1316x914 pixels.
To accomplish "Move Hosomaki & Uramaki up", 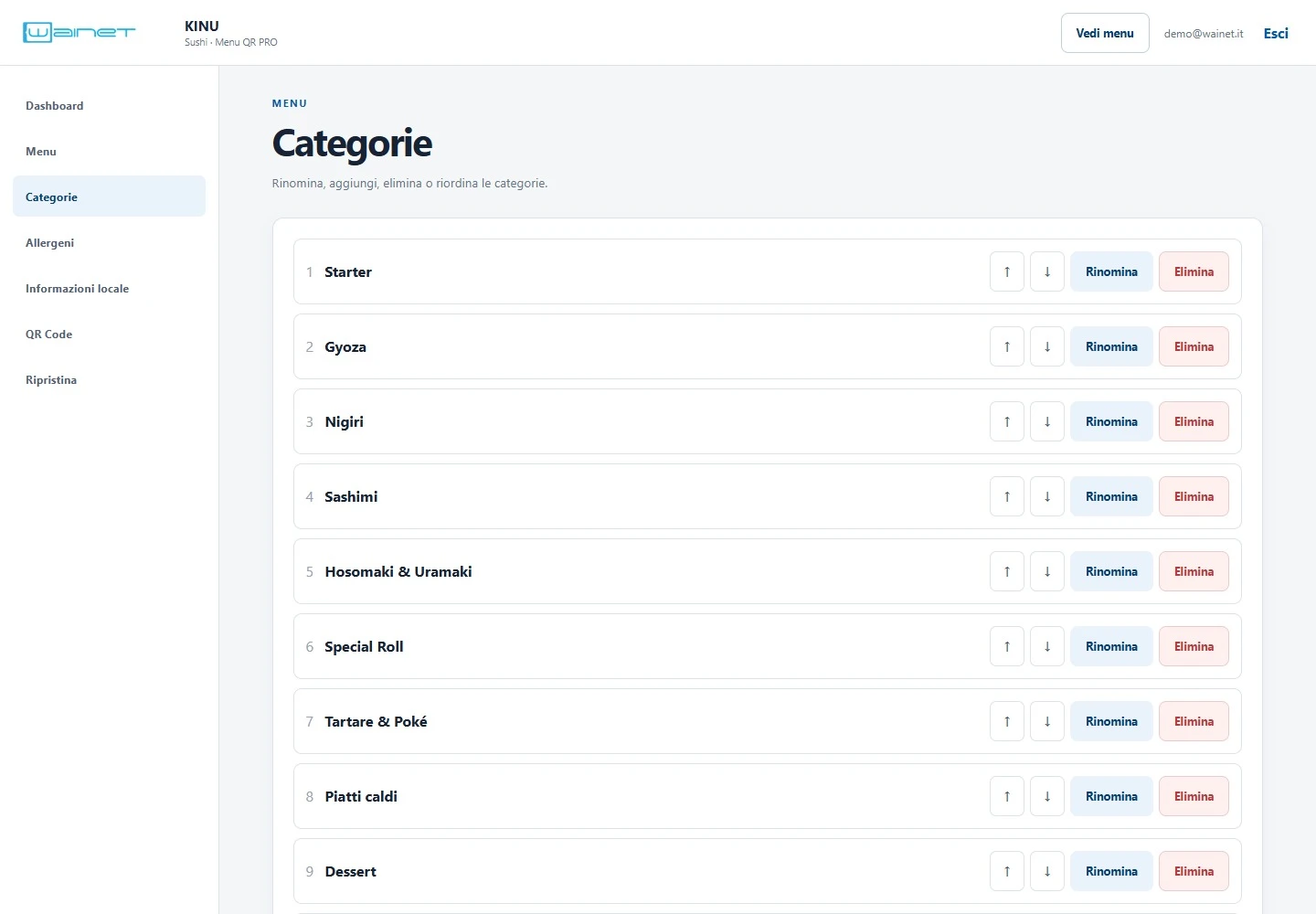I will click(1007, 571).
